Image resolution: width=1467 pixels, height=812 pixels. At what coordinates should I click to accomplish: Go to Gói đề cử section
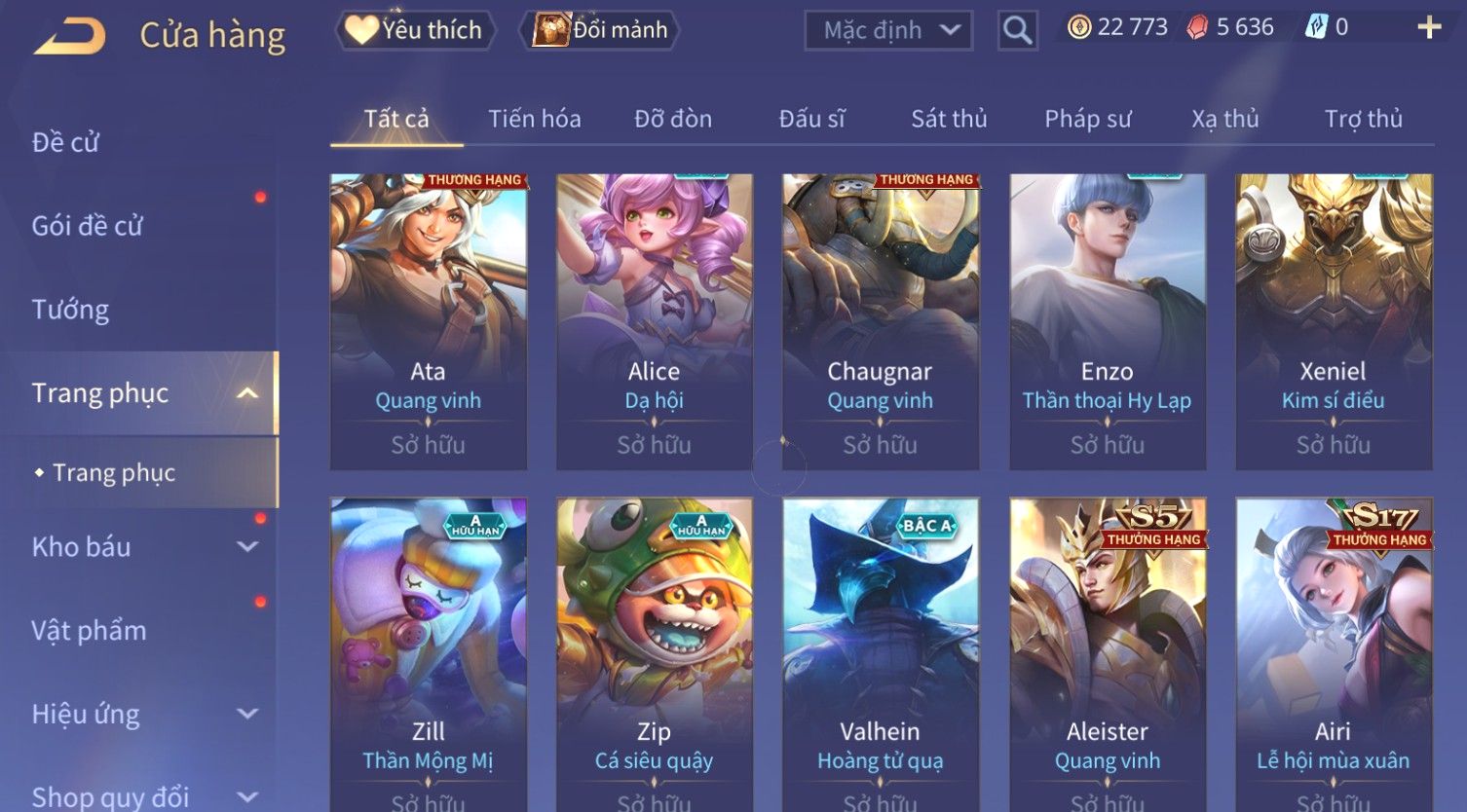coord(87,226)
